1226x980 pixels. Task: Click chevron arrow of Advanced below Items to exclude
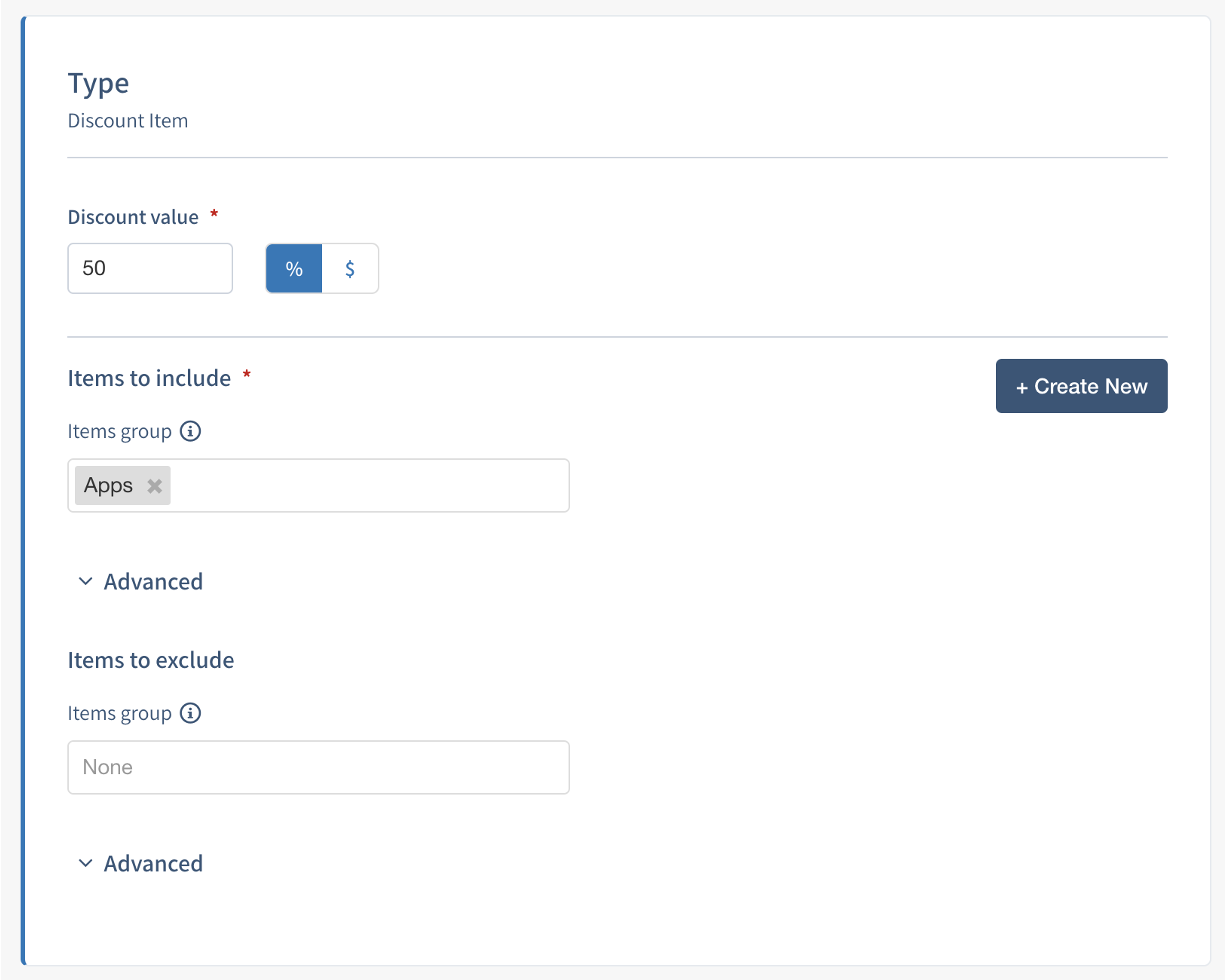click(x=85, y=864)
